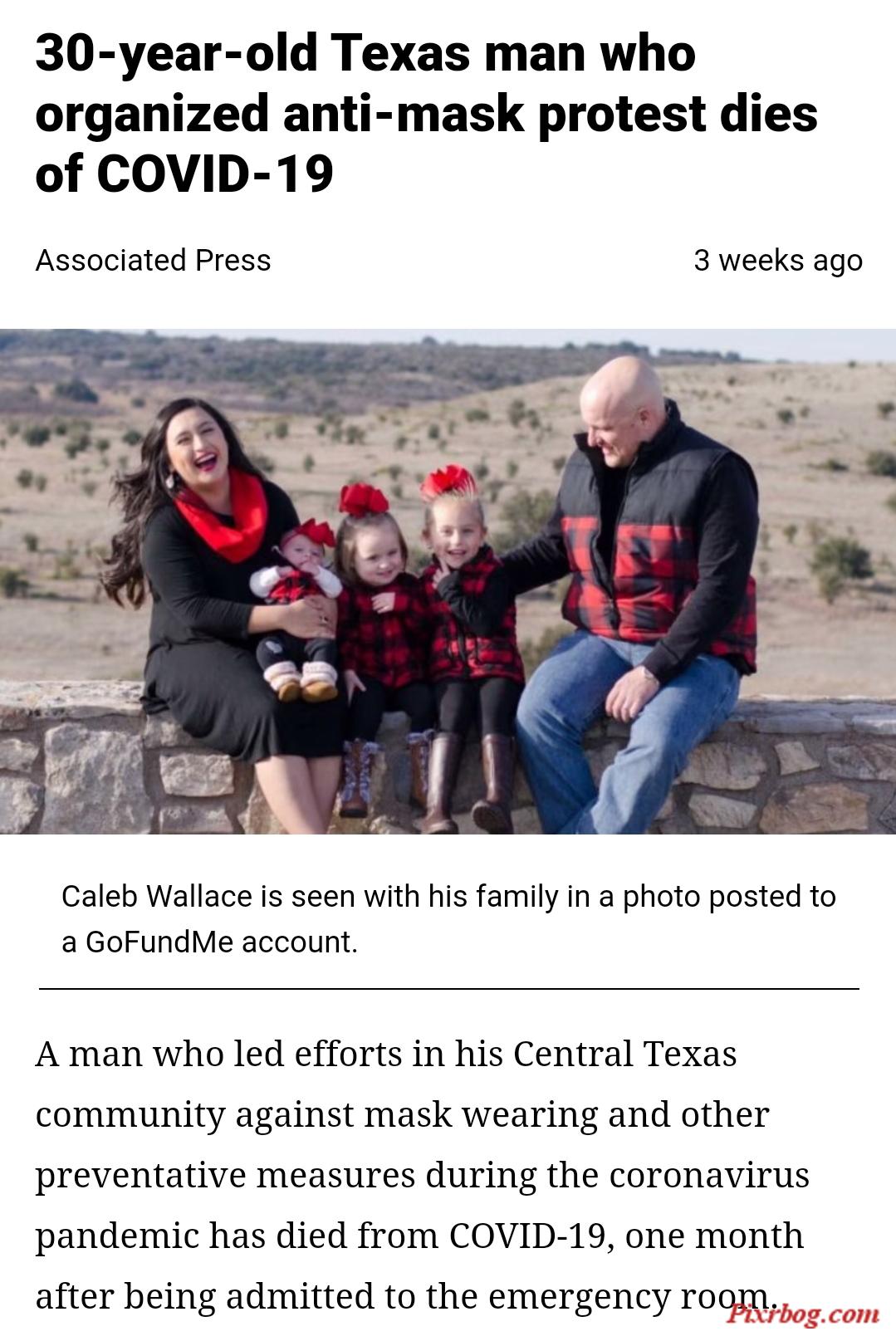Select 'coronavirus' in the article body

709,1175
